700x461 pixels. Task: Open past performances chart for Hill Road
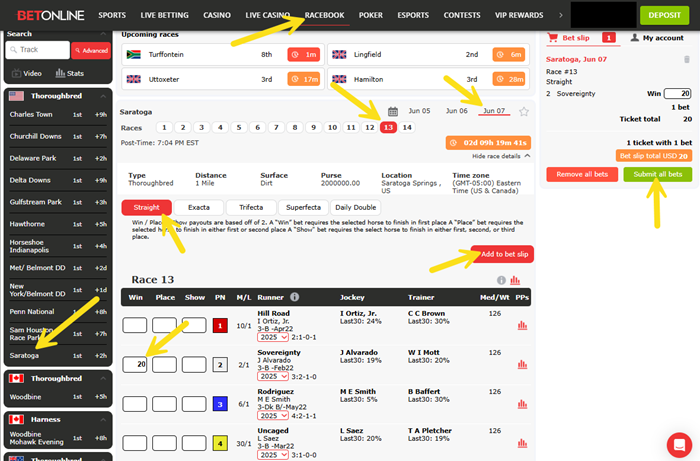pyautogui.click(x=522, y=325)
